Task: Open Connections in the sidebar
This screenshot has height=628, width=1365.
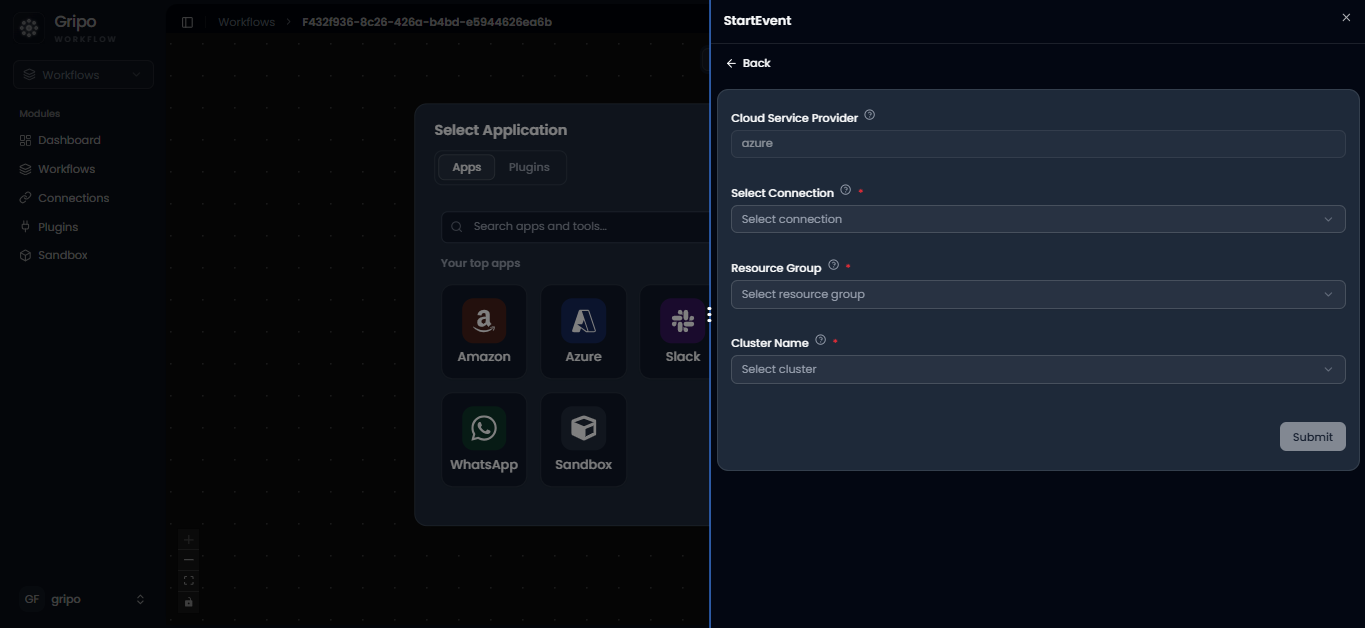Action: 73,198
